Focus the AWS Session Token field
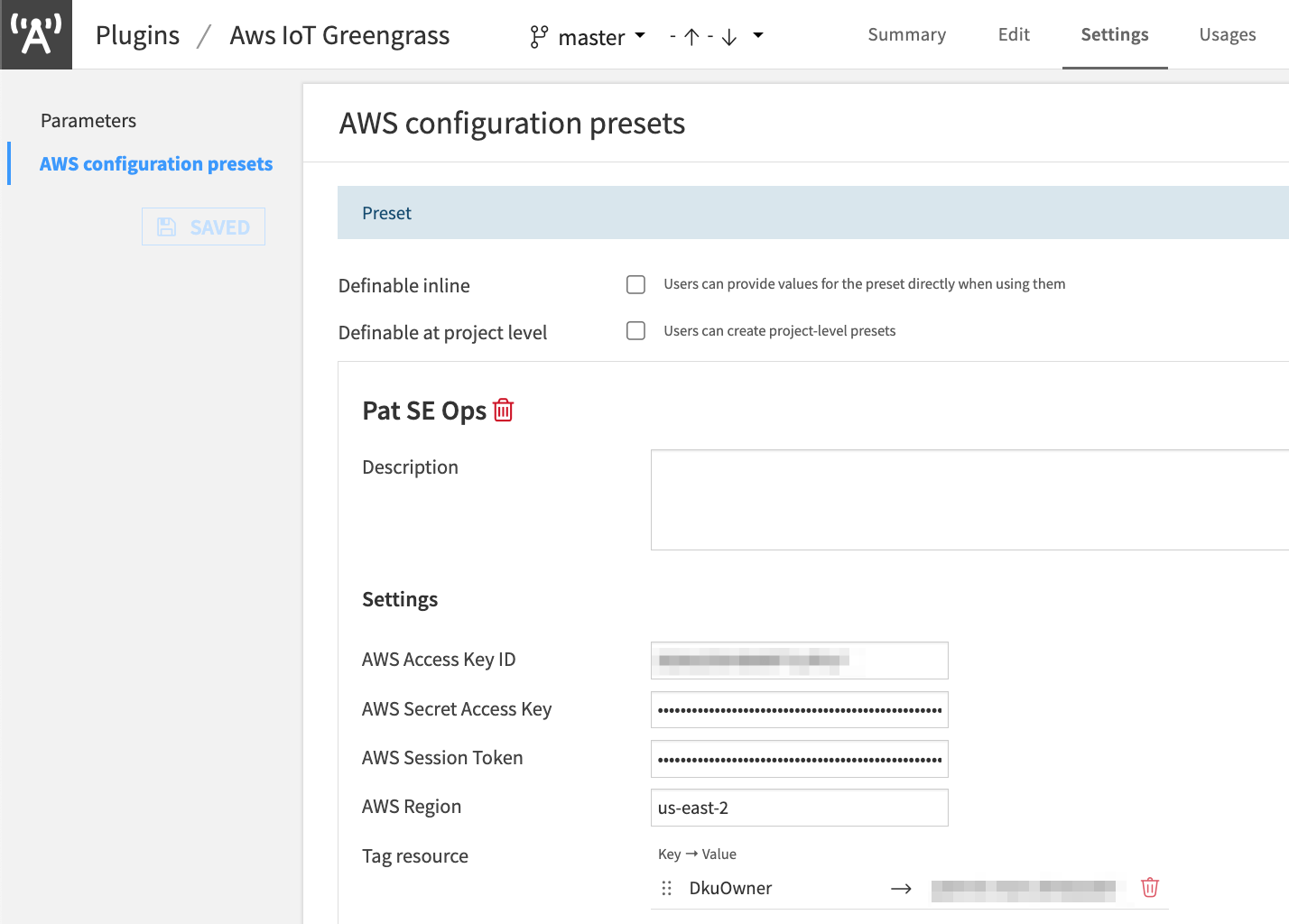 (799, 759)
